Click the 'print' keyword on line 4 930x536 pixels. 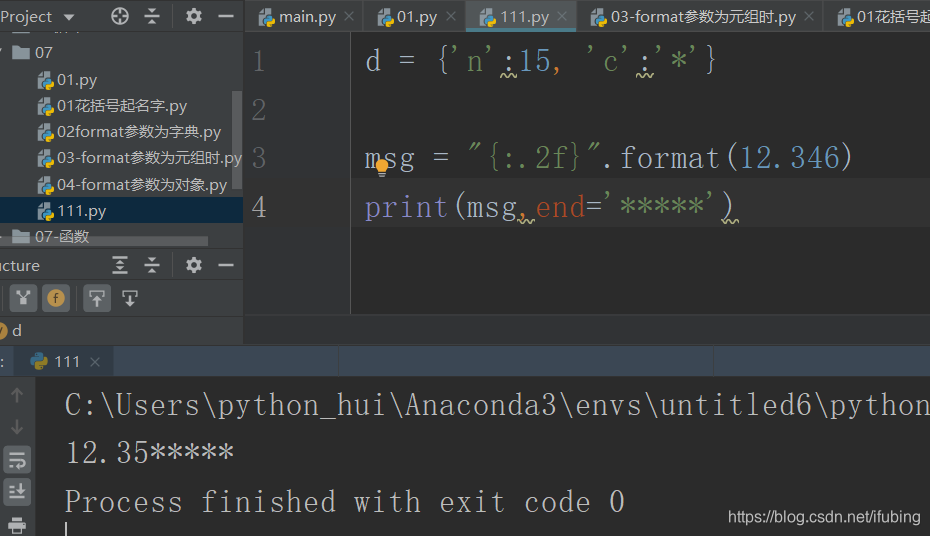point(406,208)
